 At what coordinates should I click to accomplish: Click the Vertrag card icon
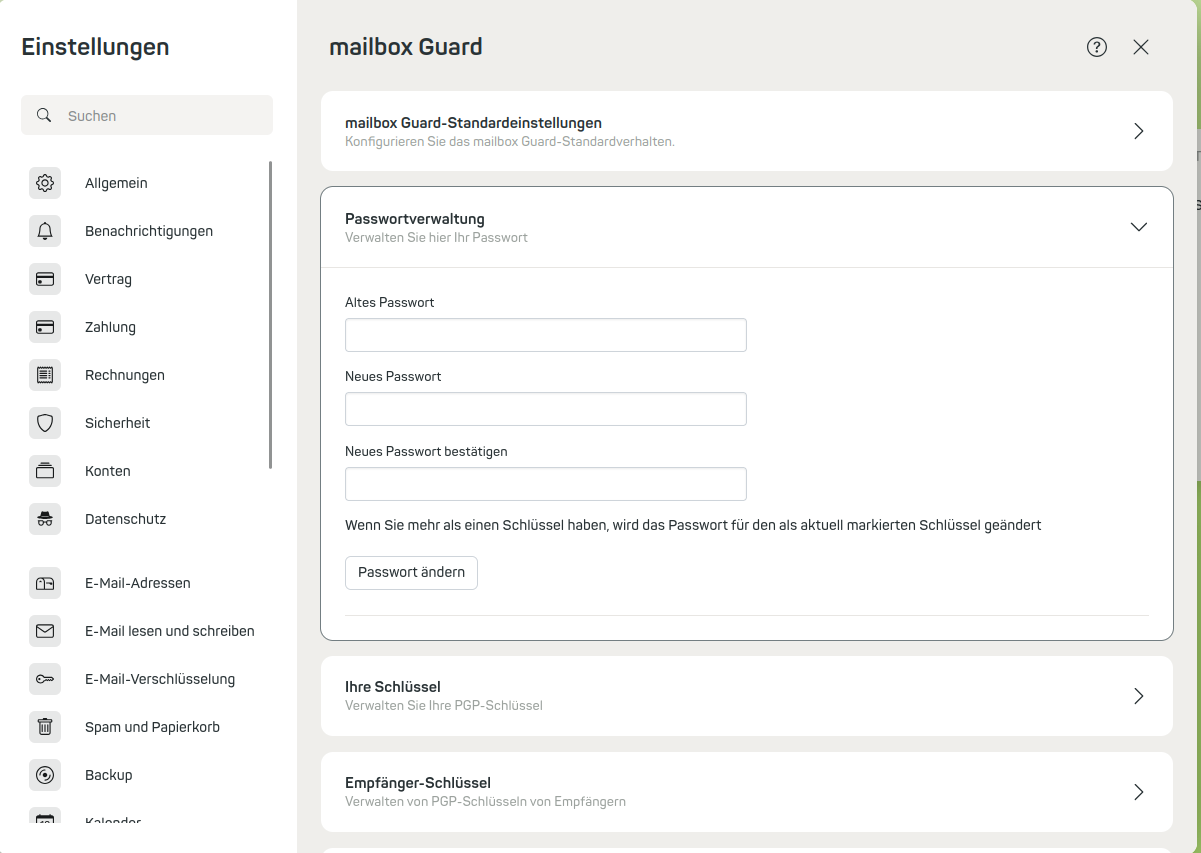45,279
